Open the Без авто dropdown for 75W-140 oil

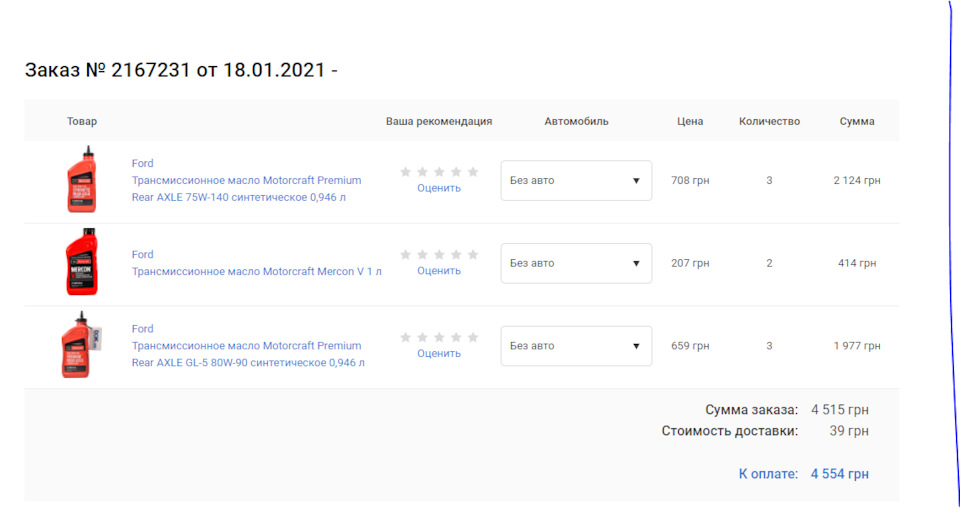(576, 181)
